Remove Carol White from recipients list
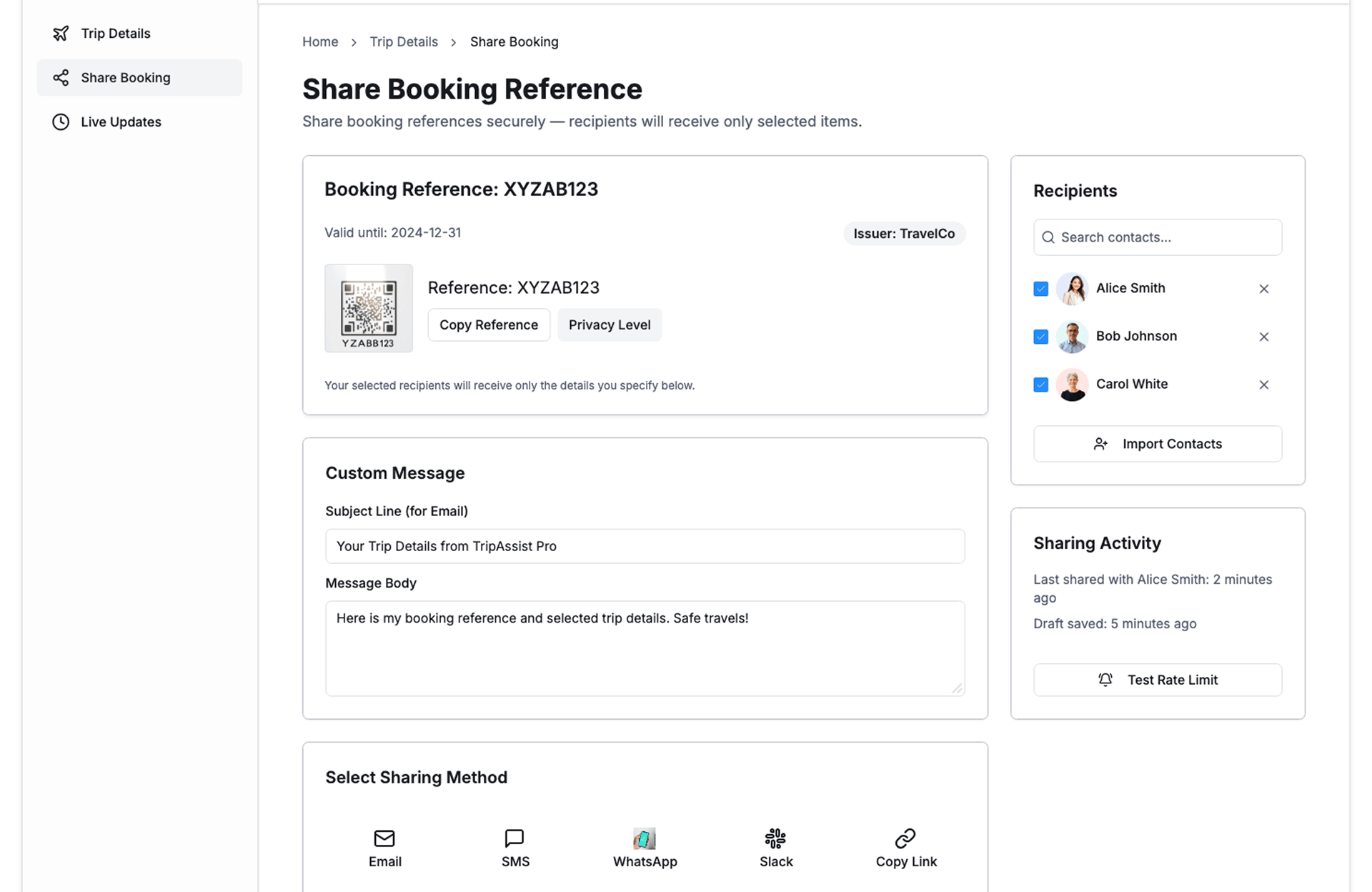 pyautogui.click(x=1263, y=385)
